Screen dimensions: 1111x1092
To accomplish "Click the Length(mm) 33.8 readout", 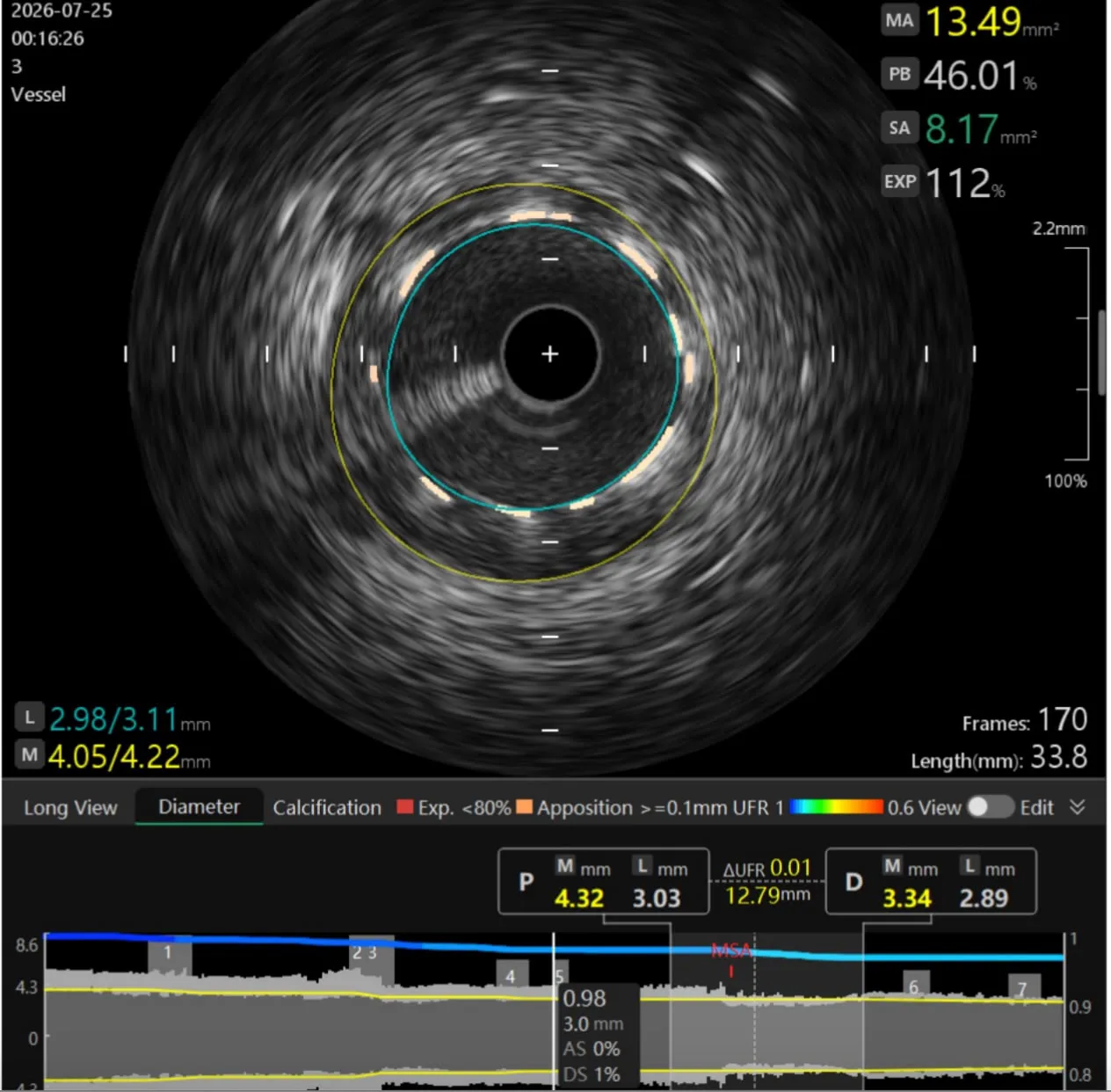I will click(x=998, y=758).
